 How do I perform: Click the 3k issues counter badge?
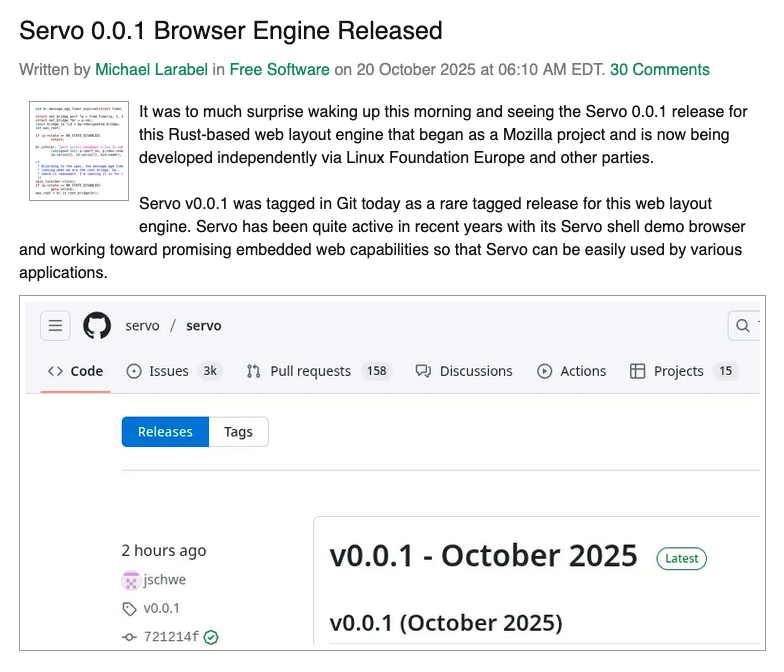210,371
